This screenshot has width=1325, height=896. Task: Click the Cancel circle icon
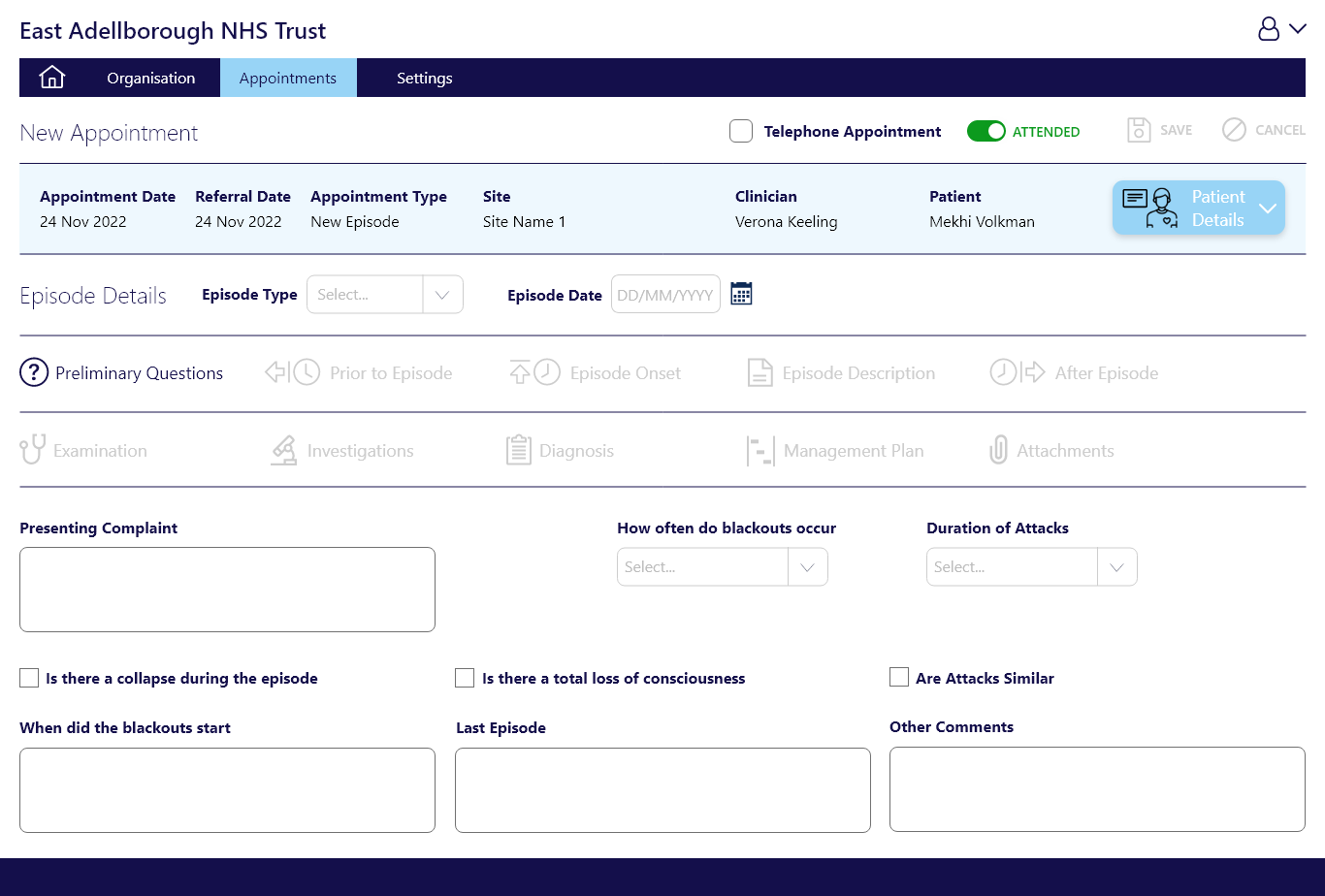coord(1234,130)
